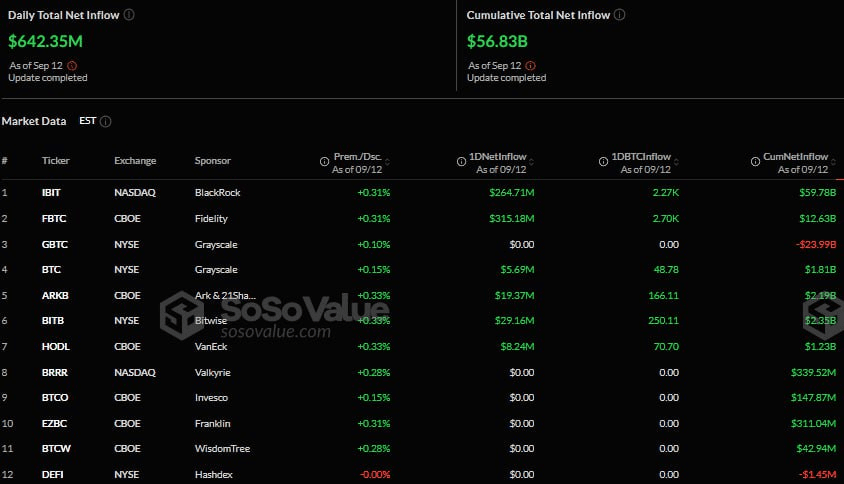This screenshot has width=844, height=484.
Task: Click GBTC cumulative inflow -$23.99B
Action: click(816, 244)
